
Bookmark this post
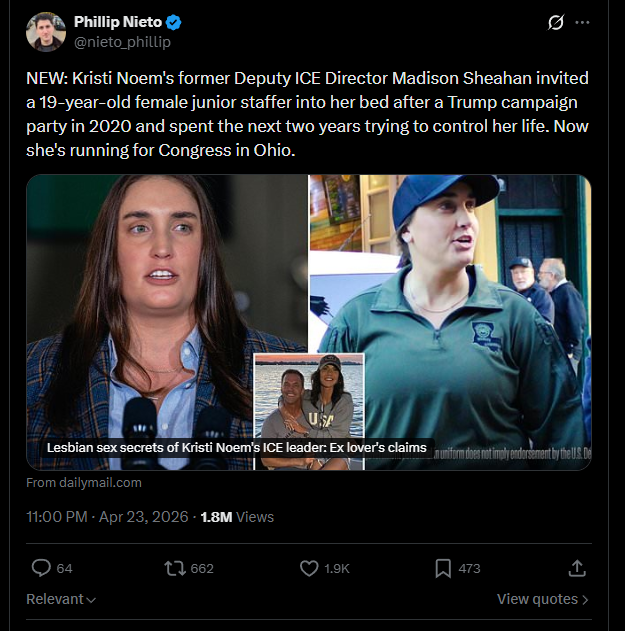pyautogui.click(x=443, y=568)
